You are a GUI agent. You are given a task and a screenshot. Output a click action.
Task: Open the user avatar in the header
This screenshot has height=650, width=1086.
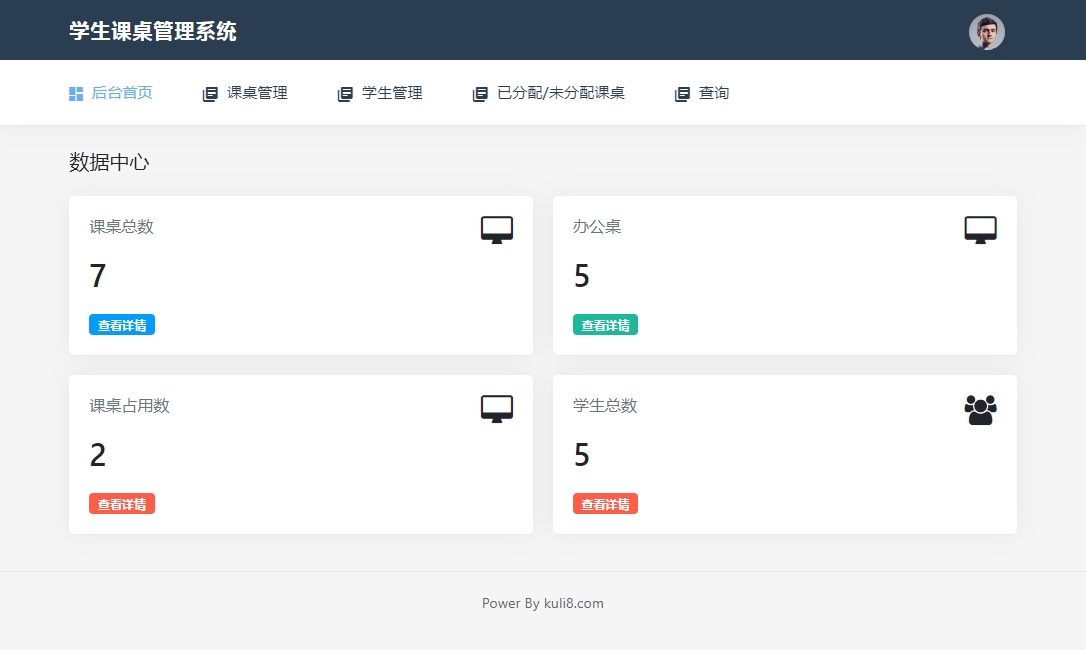(986, 32)
